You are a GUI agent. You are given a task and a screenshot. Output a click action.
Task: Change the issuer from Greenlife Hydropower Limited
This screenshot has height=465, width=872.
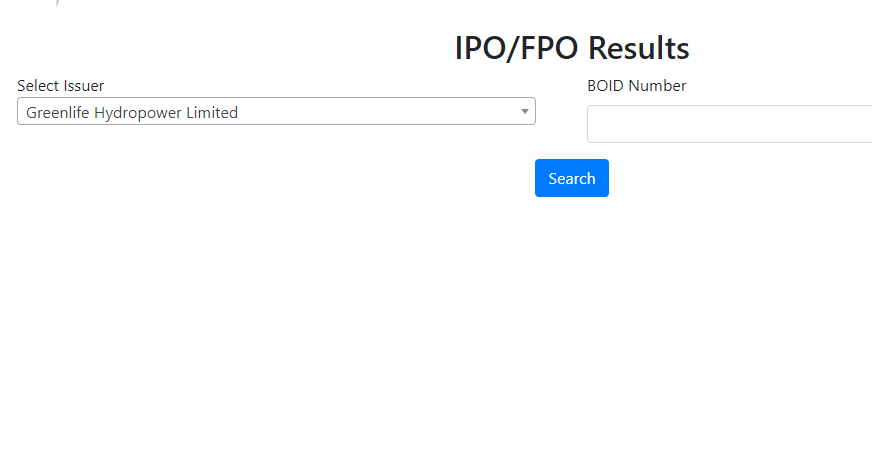(276, 111)
